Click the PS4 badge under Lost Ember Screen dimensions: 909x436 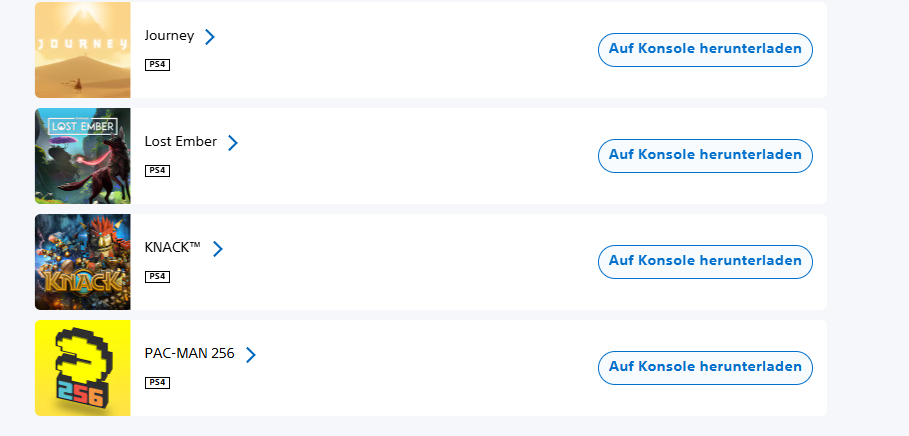tap(157, 170)
